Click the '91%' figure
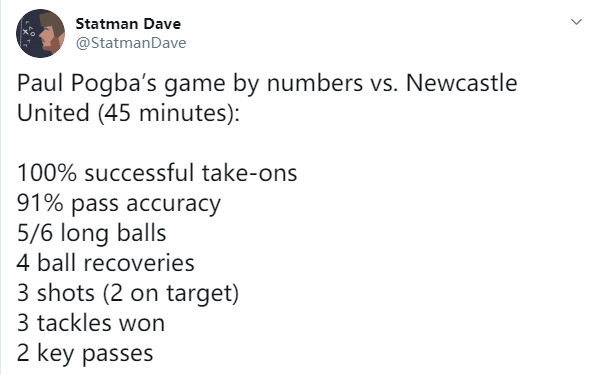Screen dimensions: 596x375 click(40, 203)
